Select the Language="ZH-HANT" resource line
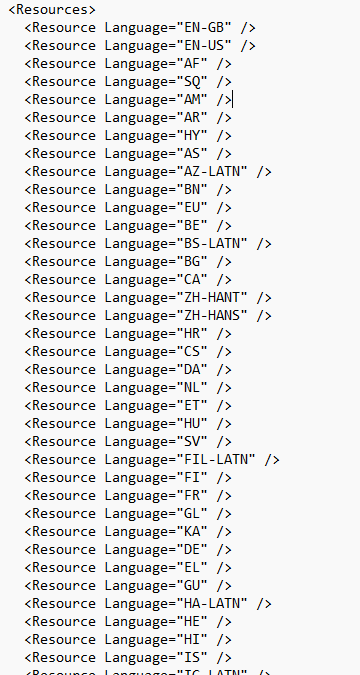360x675 pixels. [x=148, y=297]
